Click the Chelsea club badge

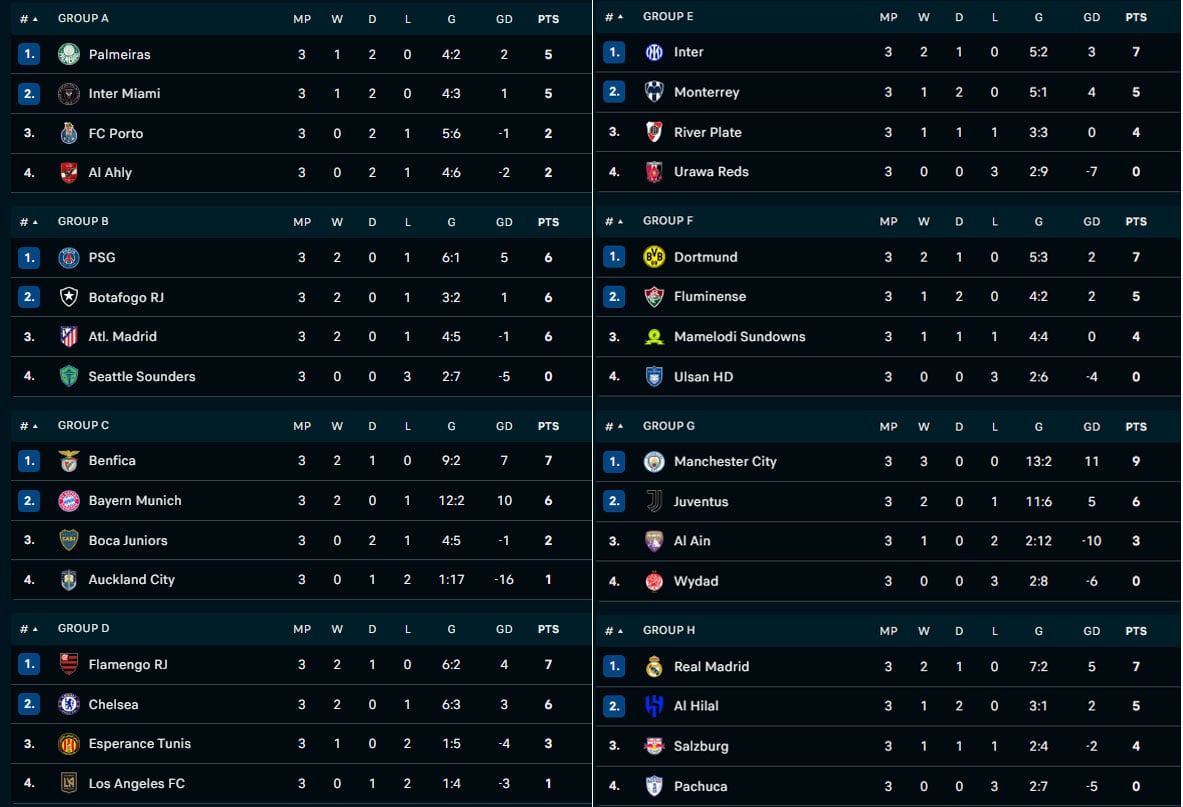click(68, 704)
